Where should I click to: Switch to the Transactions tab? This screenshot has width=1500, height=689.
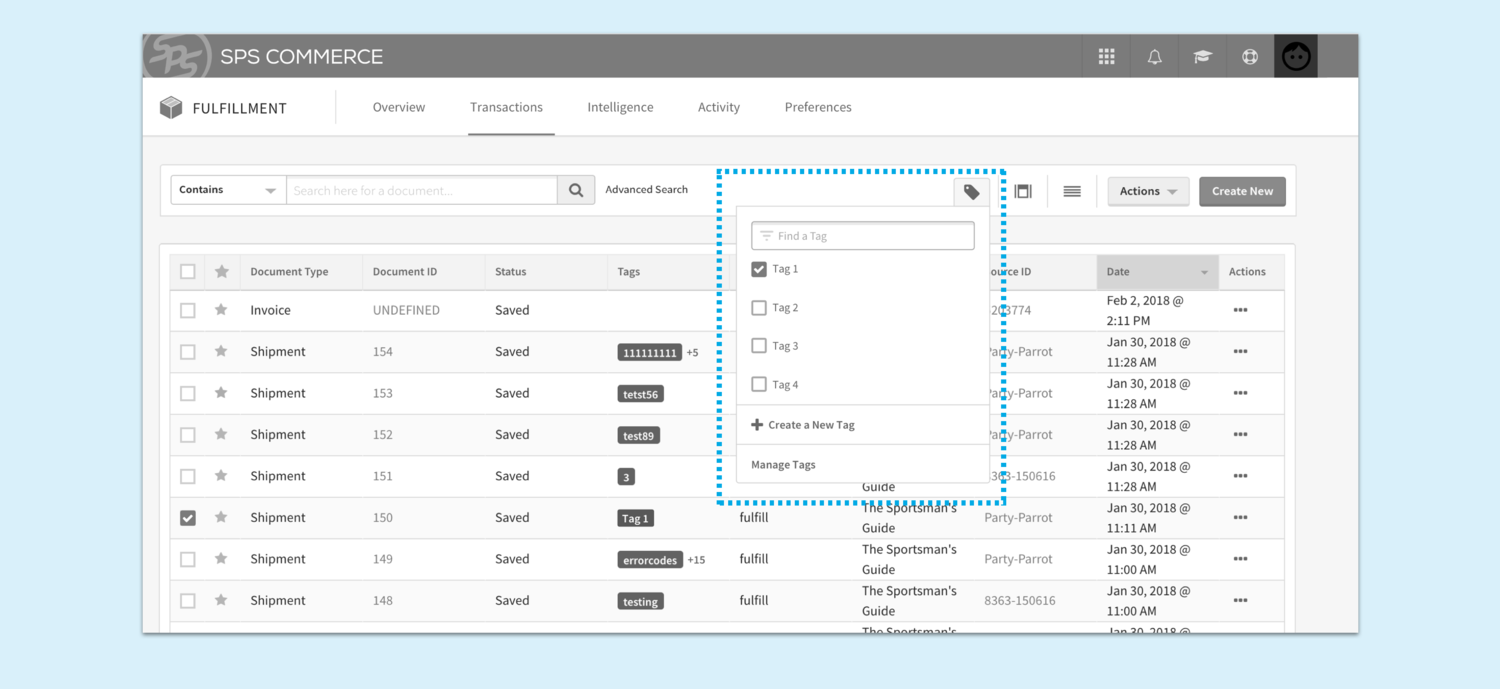coord(507,107)
